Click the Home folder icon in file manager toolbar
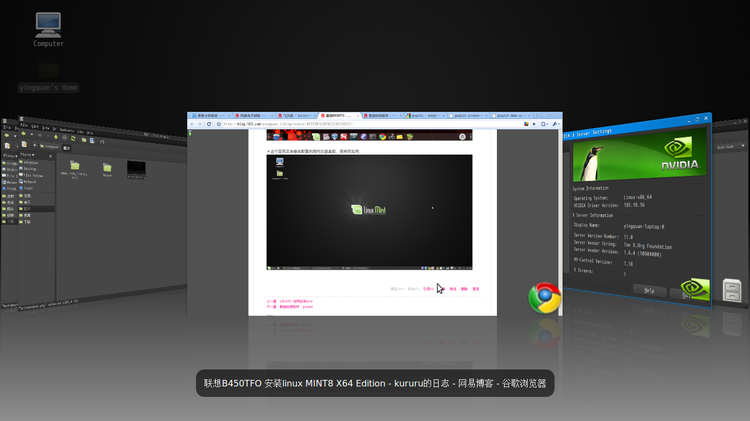The width and height of the screenshot is (750, 421). click(84, 140)
